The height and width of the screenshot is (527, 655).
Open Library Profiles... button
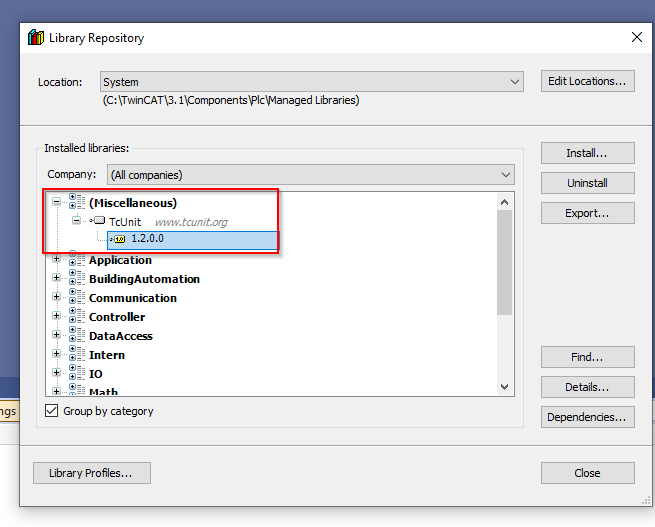(x=92, y=473)
